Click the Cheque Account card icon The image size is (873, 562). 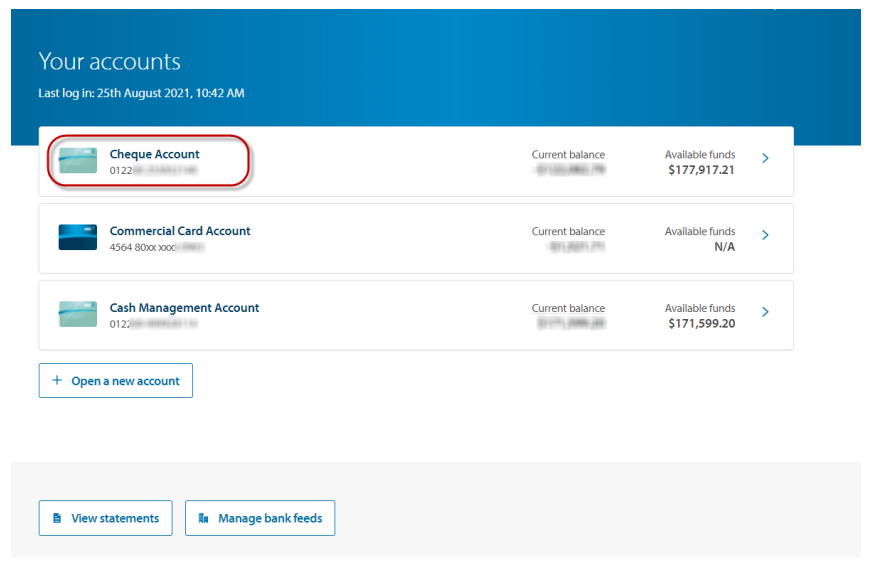[78, 161]
